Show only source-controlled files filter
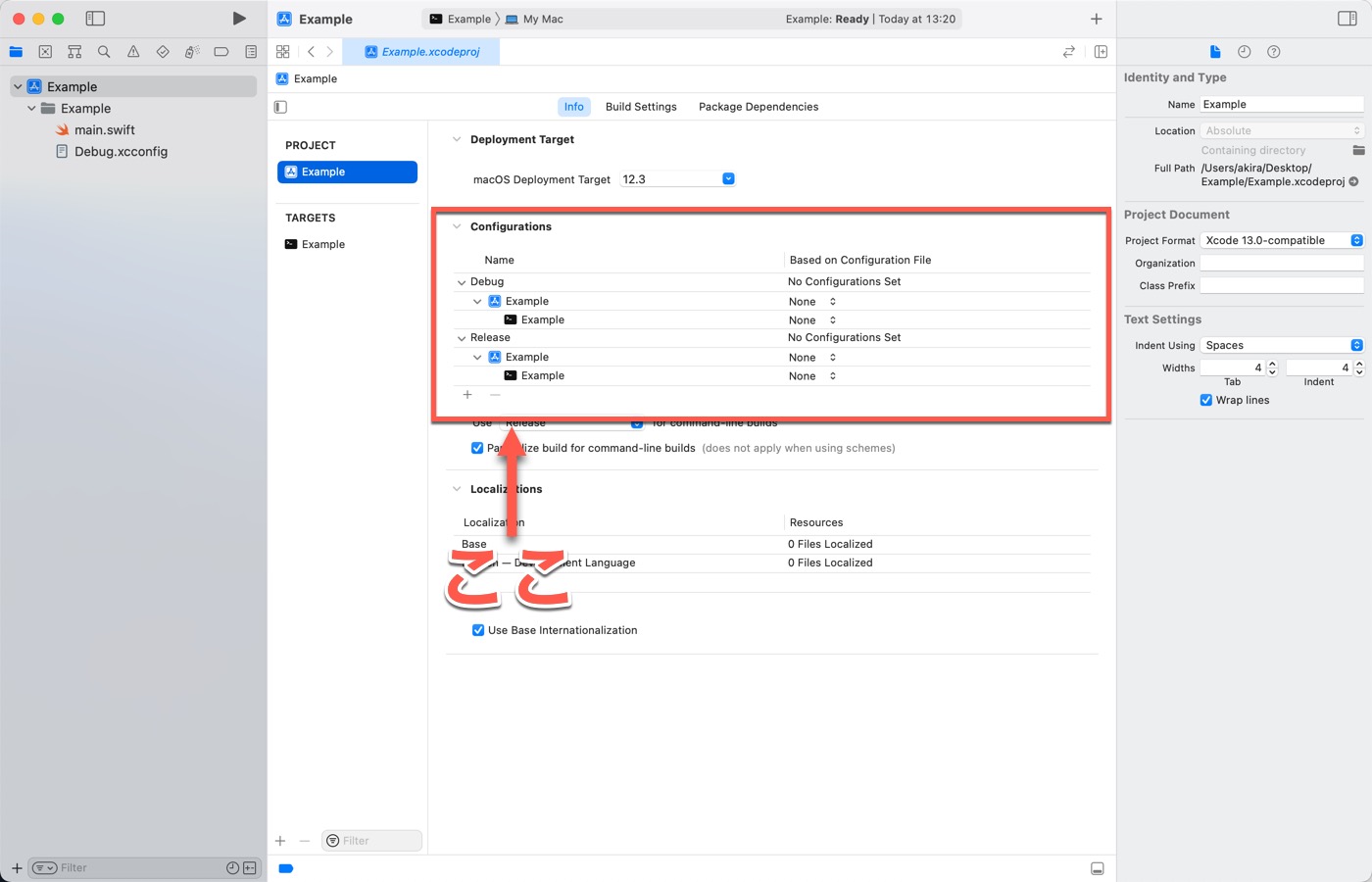Screen dimensions: 1372x882 pyautogui.click(x=250, y=868)
